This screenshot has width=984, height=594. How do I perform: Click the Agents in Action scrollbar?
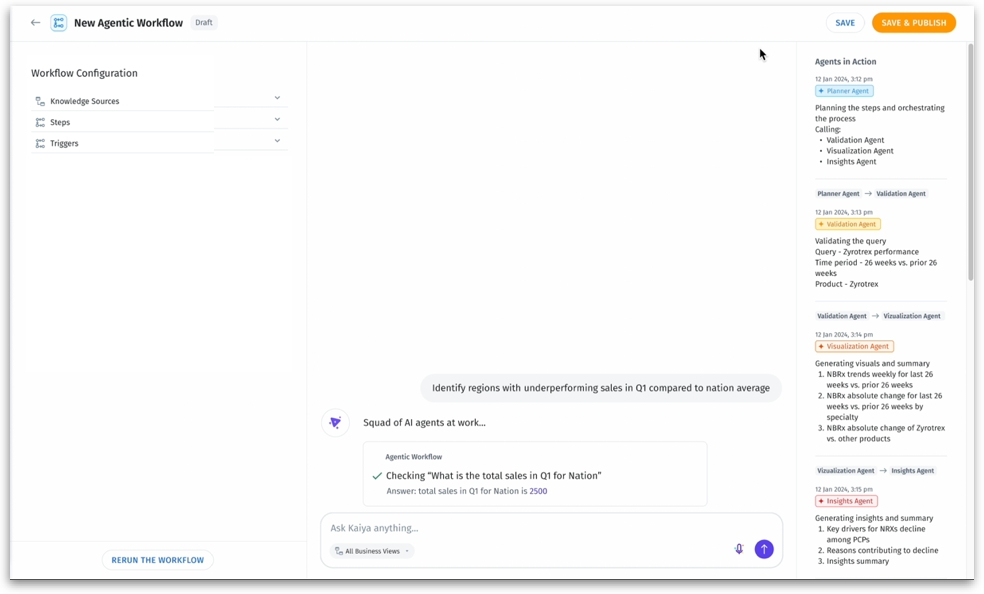click(970, 160)
